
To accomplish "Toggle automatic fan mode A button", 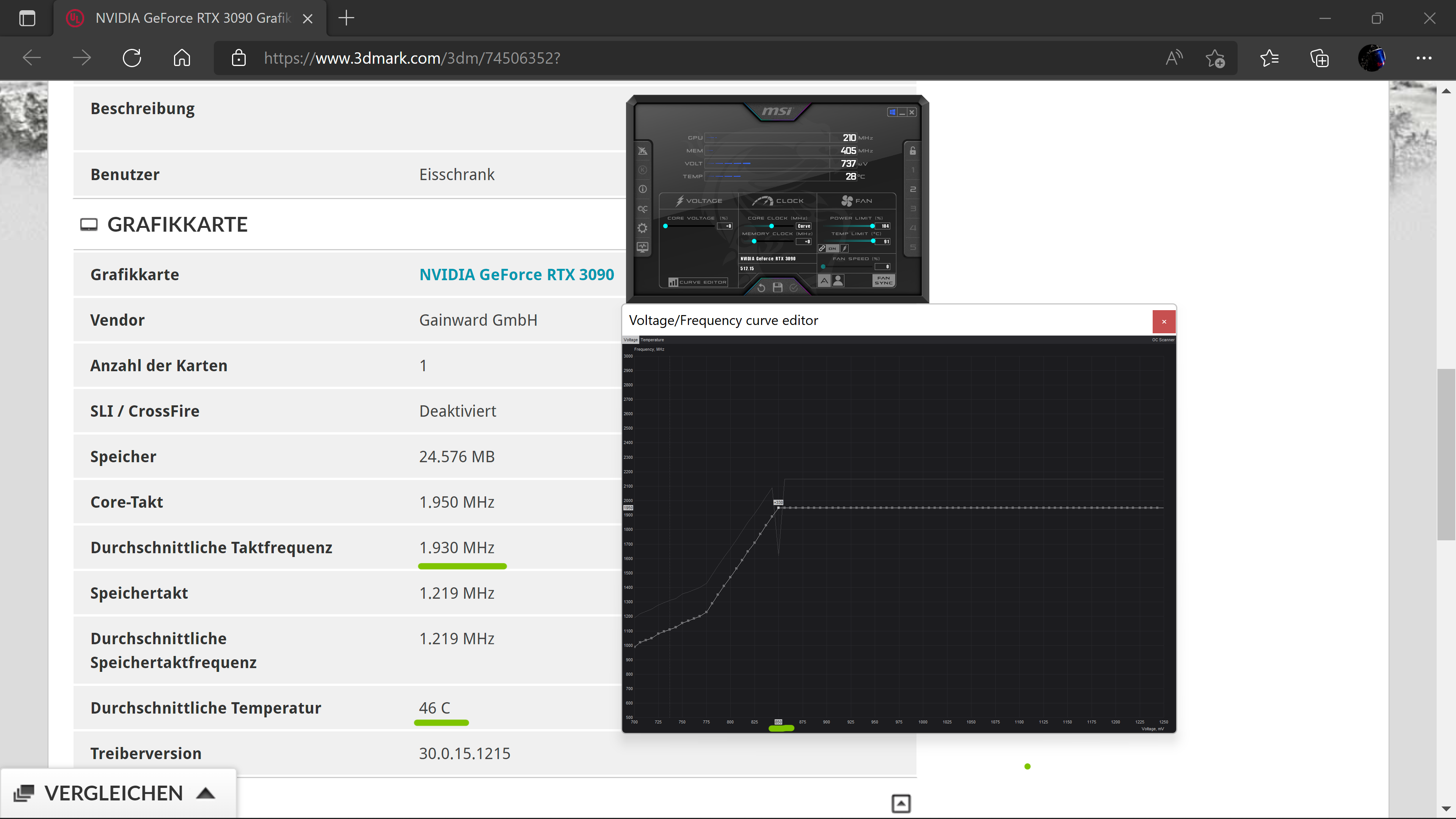I will tap(824, 280).
